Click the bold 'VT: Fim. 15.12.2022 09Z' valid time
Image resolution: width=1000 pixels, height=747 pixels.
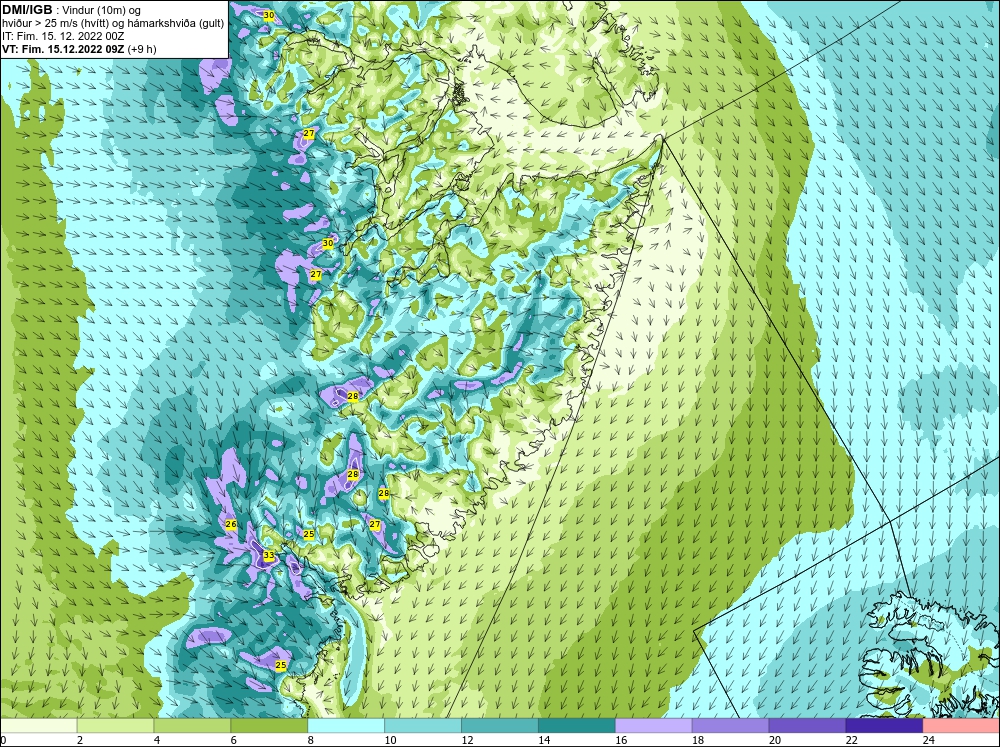tap(63, 49)
